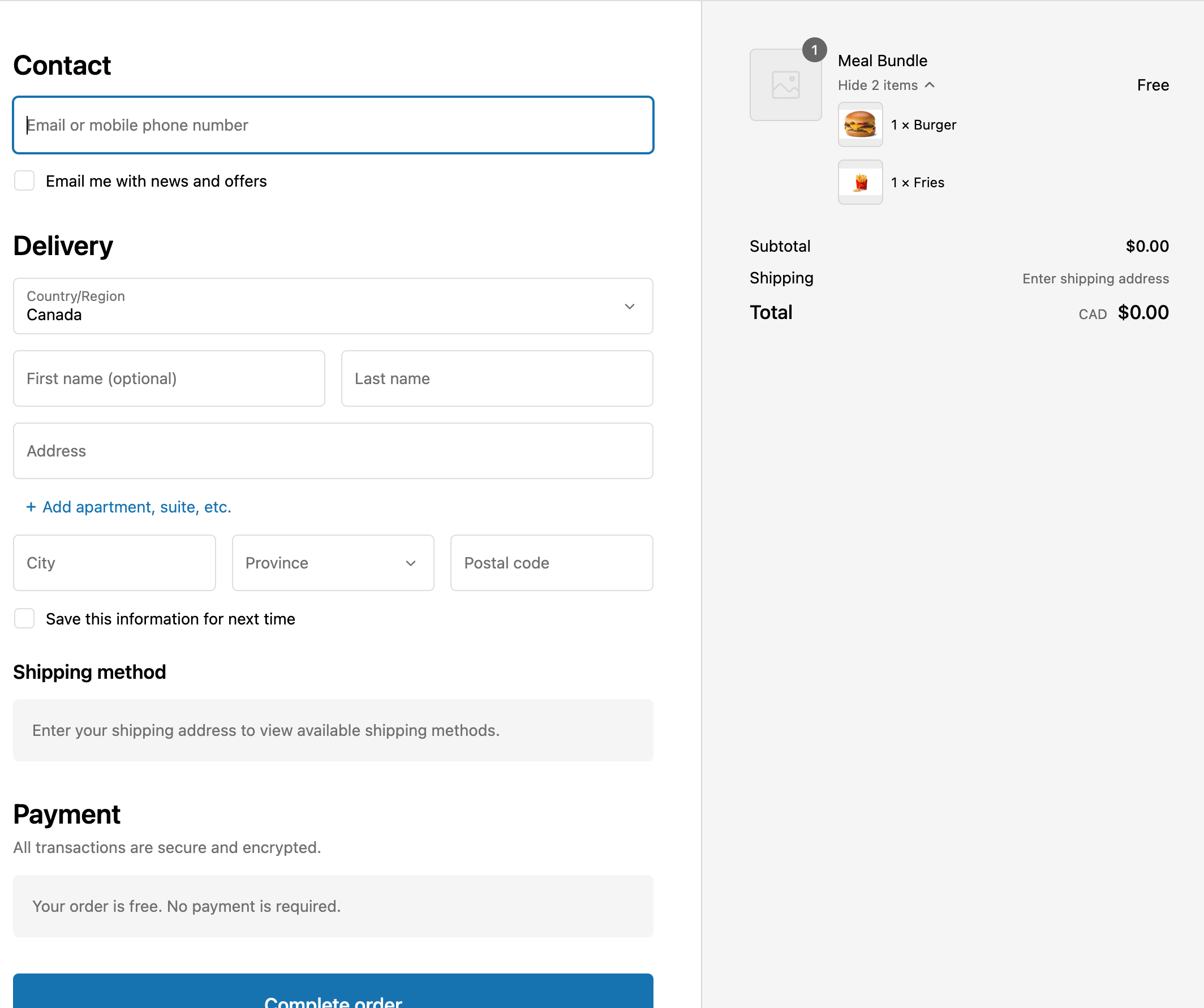This screenshot has width=1204, height=1008.
Task: Collapse bundle with Hide 2 items
Action: (x=887, y=85)
